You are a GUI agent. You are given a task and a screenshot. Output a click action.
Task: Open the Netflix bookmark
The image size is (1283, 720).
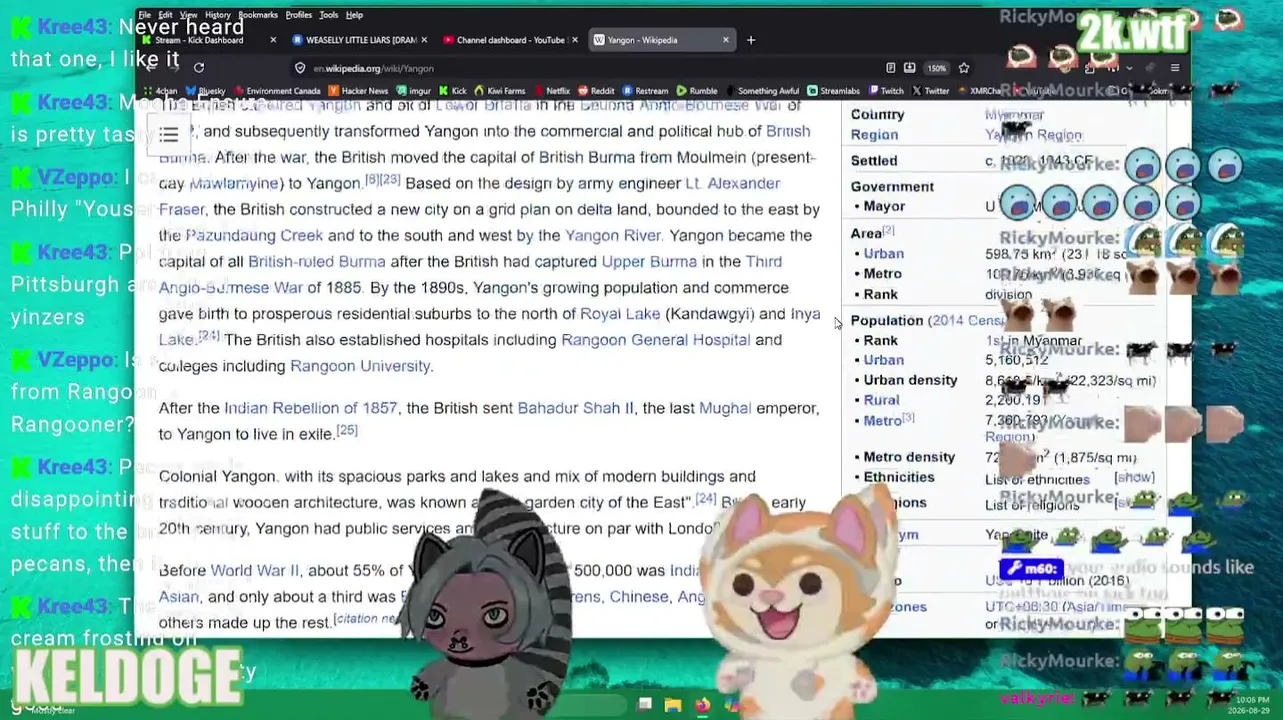click(x=552, y=91)
